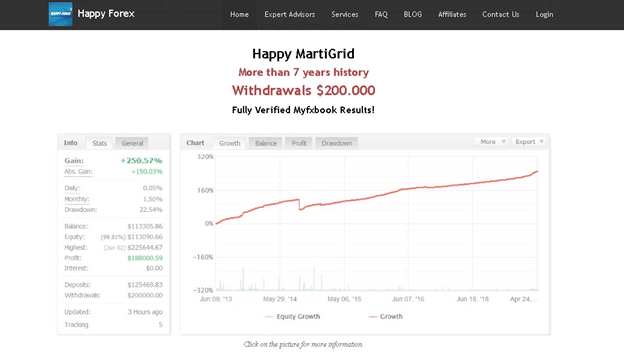The width and height of the screenshot is (624, 360).
Task: Select the Growth chart tab
Action: click(230, 143)
